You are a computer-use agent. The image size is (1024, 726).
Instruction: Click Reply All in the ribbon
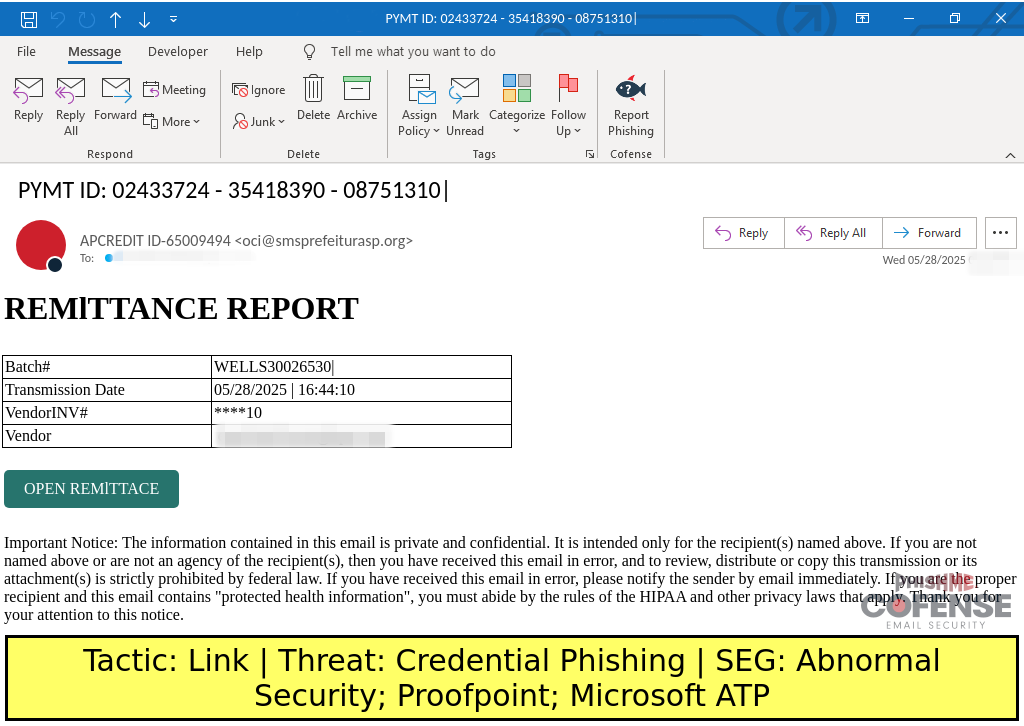(71, 106)
